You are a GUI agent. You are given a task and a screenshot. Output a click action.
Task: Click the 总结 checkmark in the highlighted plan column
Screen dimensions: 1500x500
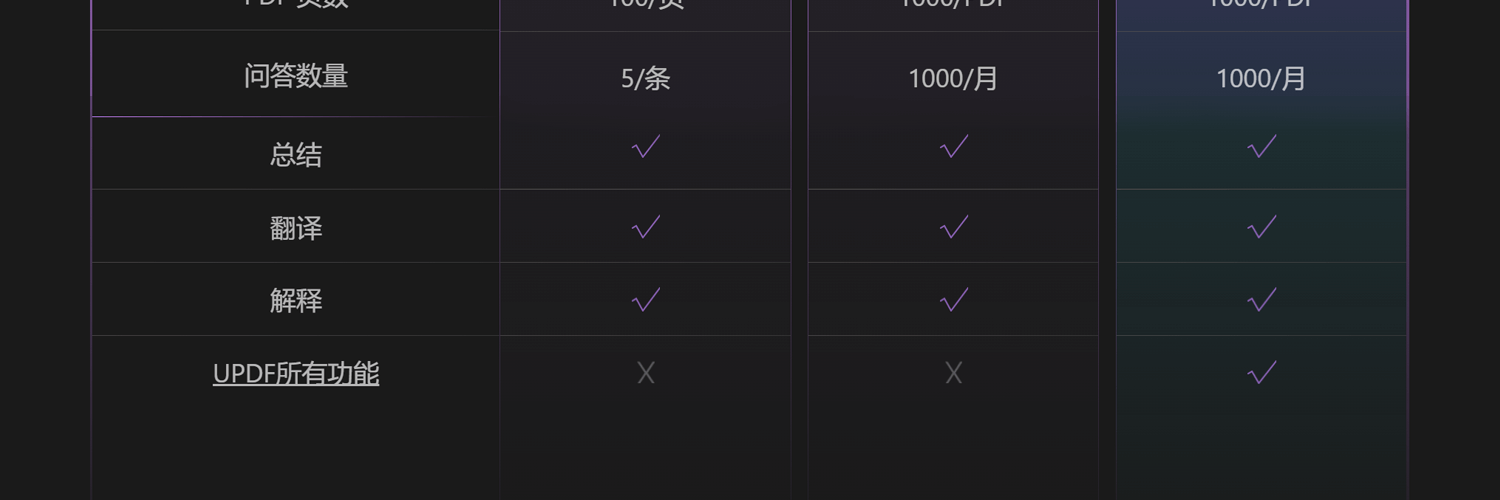(1262, 148)
